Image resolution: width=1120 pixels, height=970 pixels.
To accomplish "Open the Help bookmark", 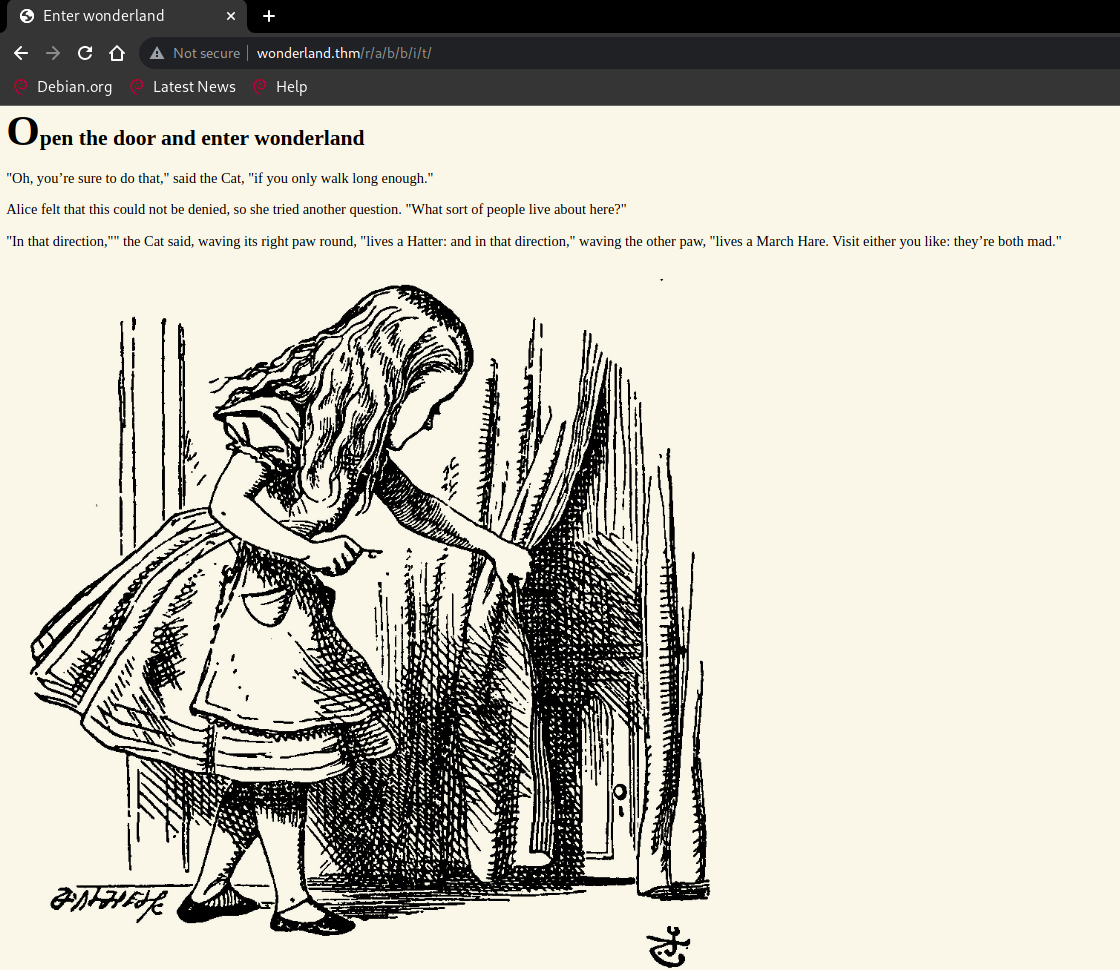I will click(x=290, y=87).
